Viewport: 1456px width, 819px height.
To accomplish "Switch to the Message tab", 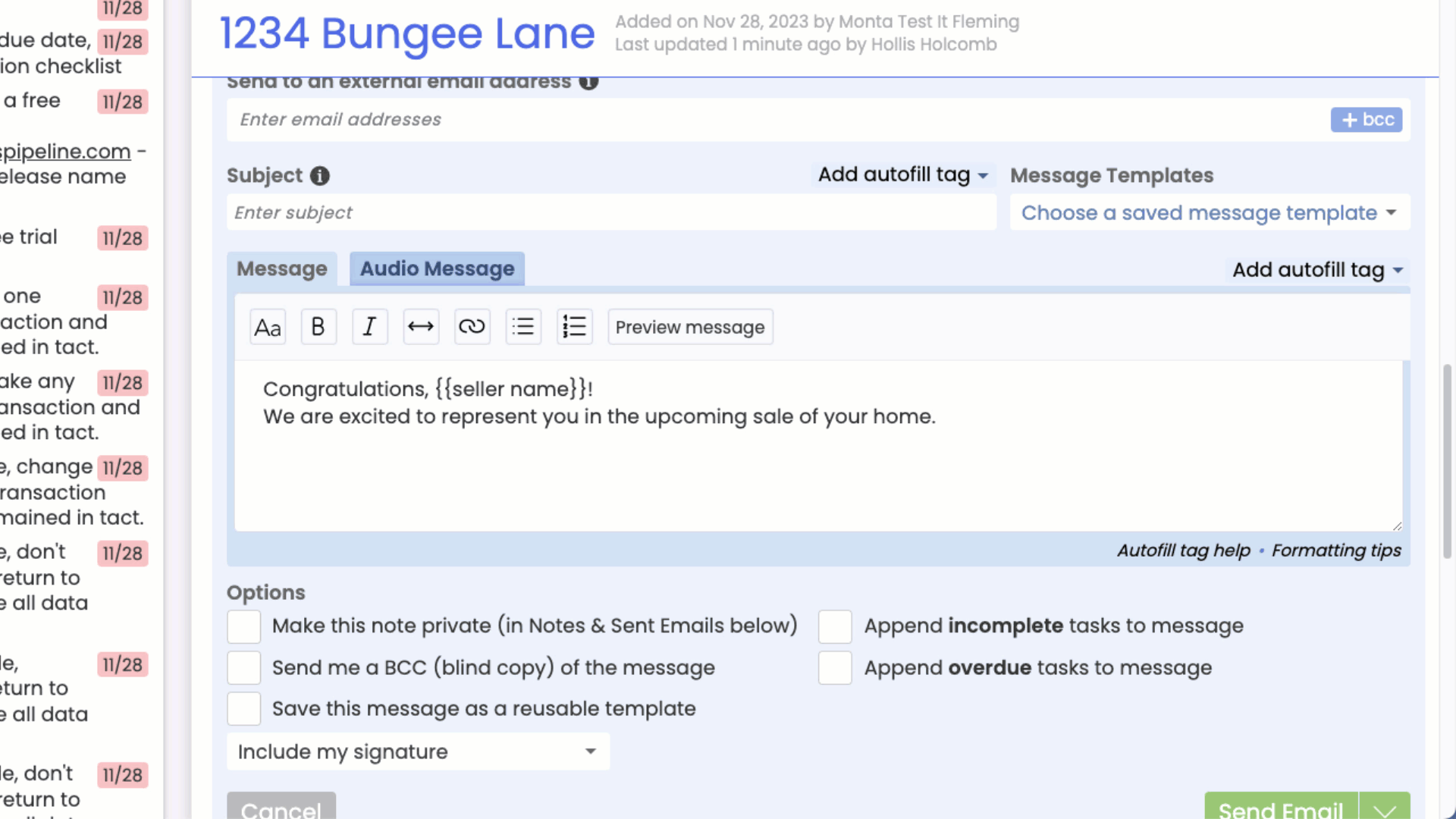I will pos(282,269).
